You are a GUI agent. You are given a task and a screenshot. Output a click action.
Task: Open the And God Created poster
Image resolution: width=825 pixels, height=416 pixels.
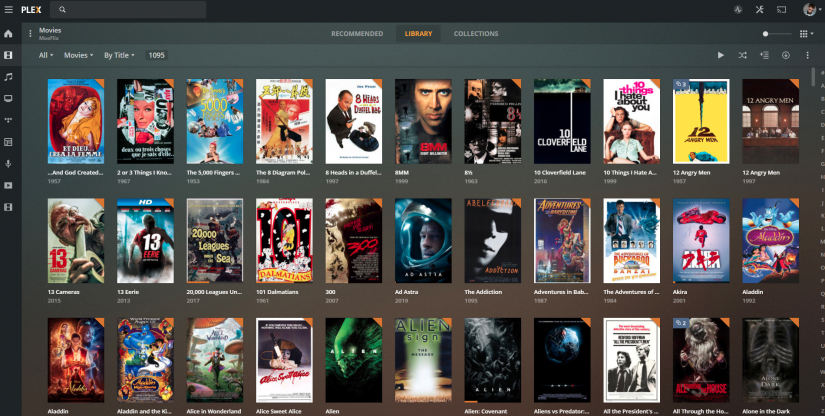76,121
